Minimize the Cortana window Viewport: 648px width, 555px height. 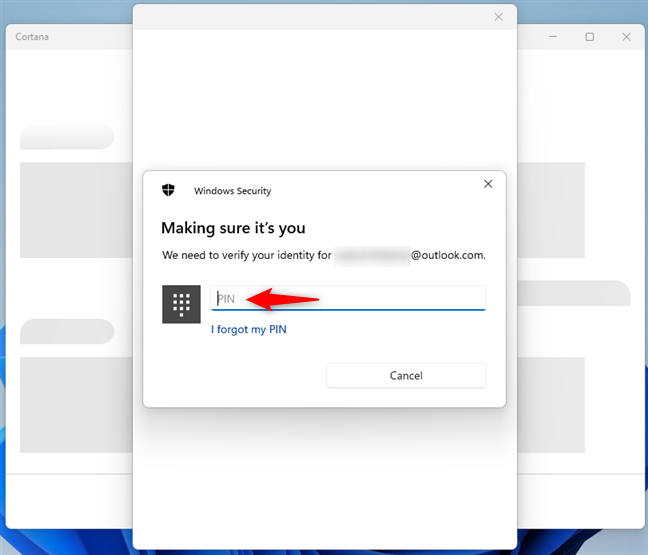point(553,37)
